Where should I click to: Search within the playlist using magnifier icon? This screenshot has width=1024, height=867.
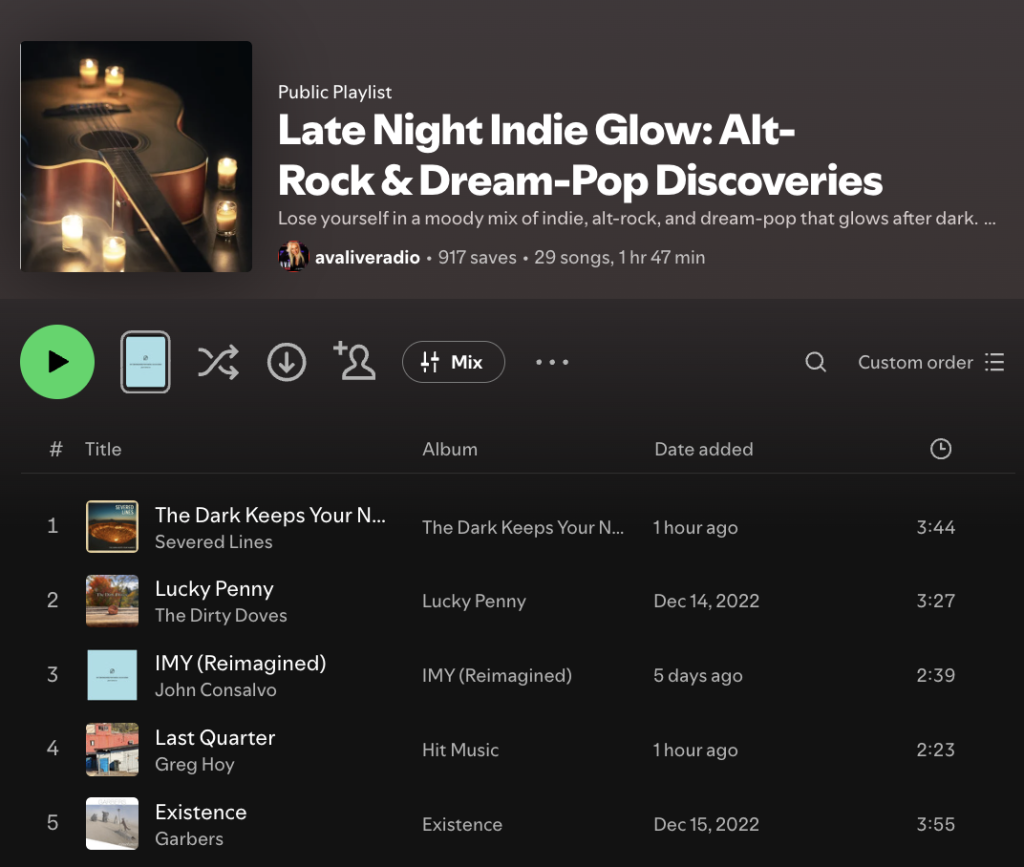(816, 362)
